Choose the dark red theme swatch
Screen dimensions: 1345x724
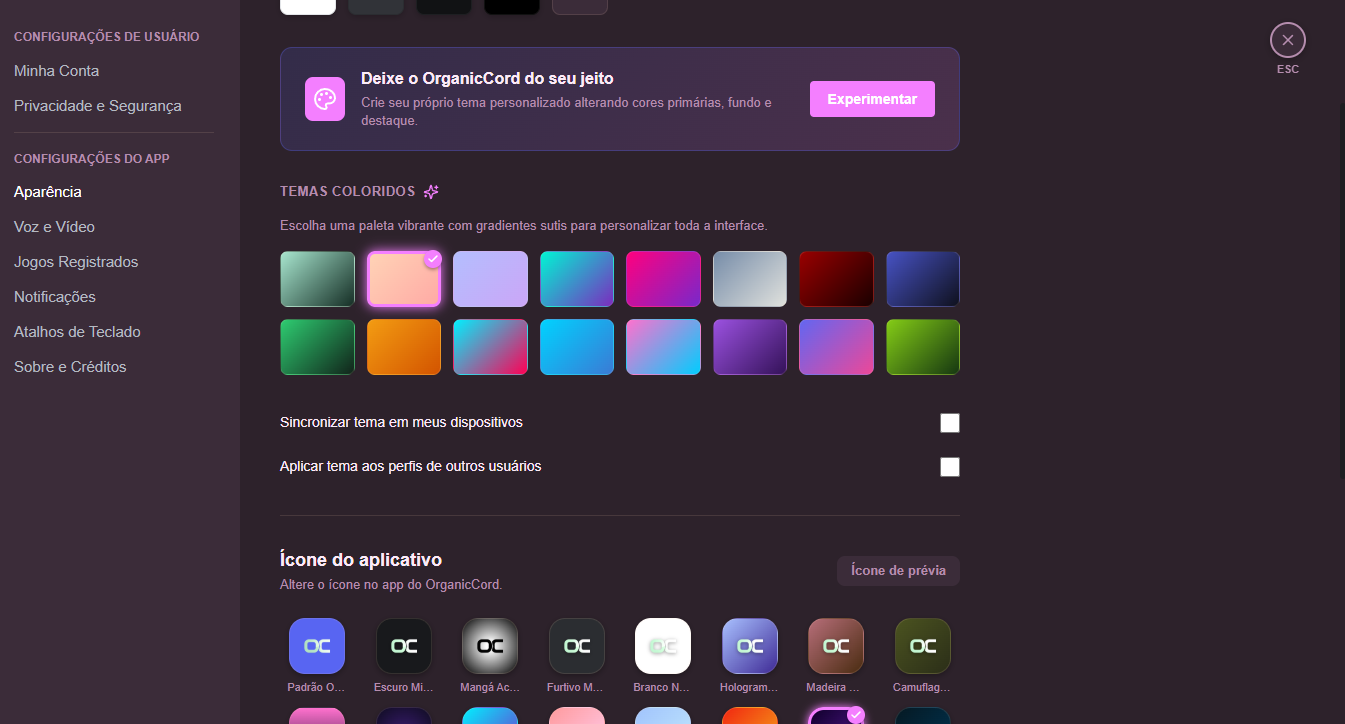click(836, 279)
